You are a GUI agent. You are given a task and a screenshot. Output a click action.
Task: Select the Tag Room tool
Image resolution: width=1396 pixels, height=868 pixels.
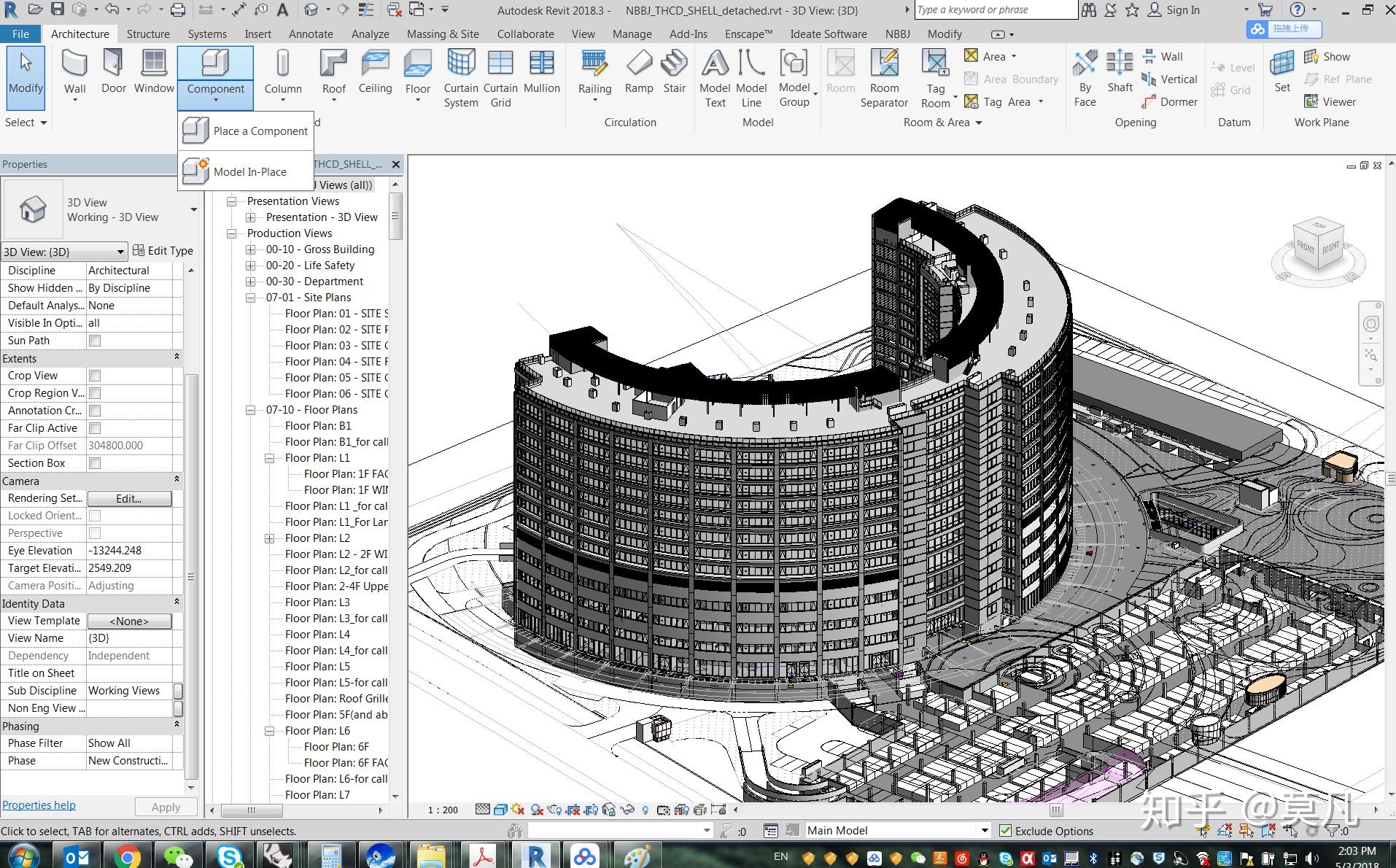click(x=936, y=79)
